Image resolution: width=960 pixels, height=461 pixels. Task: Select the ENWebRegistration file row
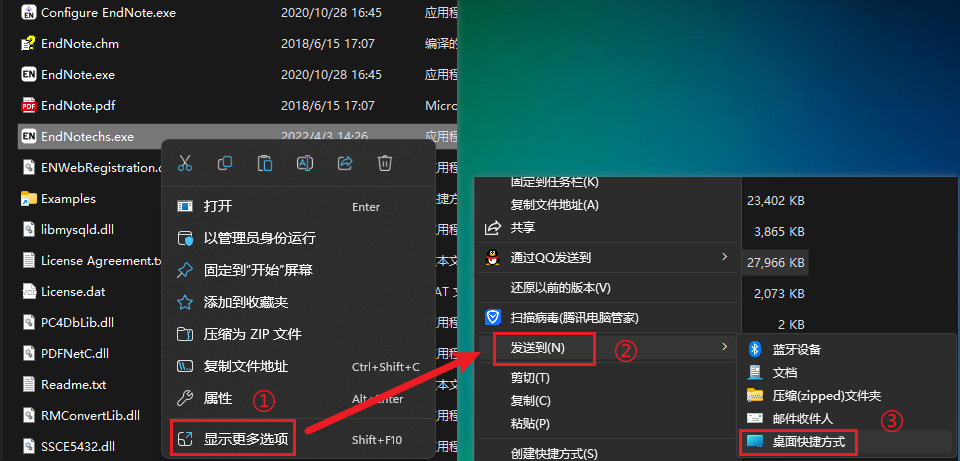[x=91, y=167]
